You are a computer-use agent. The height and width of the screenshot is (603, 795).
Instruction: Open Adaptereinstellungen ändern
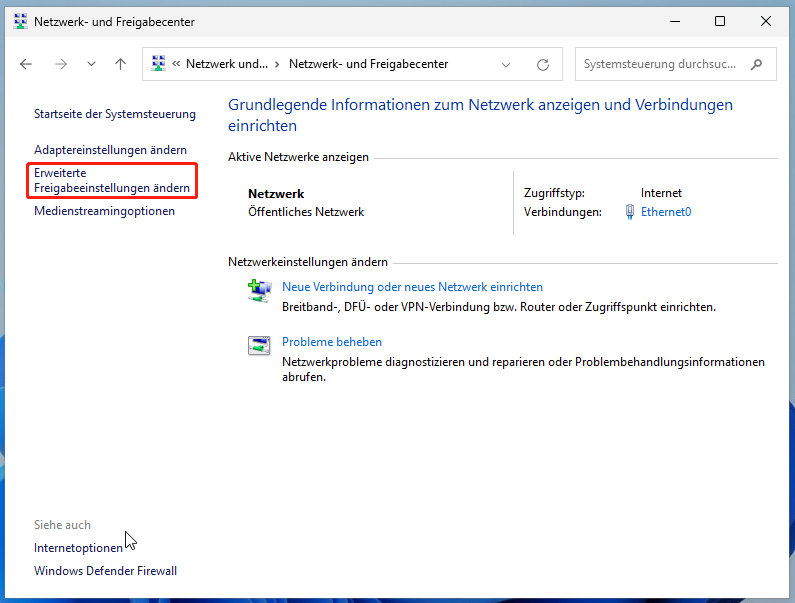coord(111,150)
